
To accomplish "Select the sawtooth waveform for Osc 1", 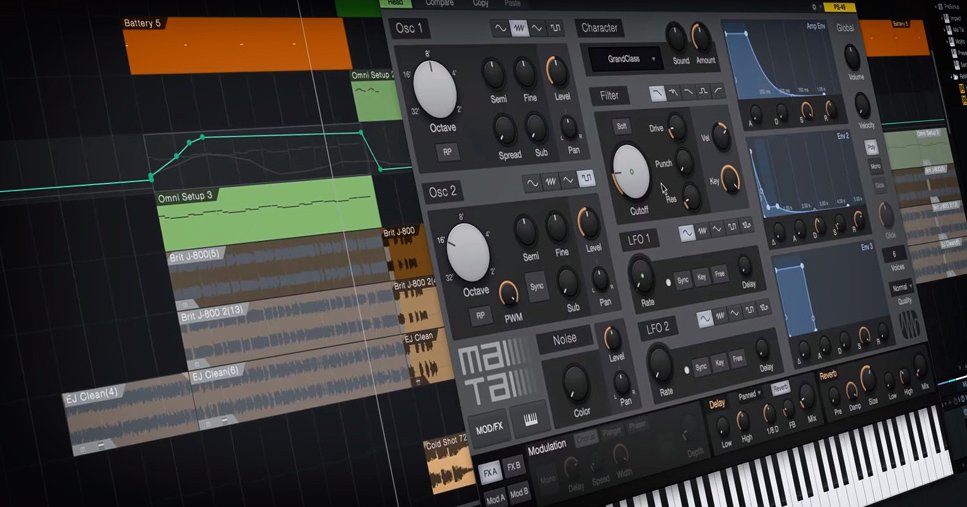I will (x=520, y=29).
